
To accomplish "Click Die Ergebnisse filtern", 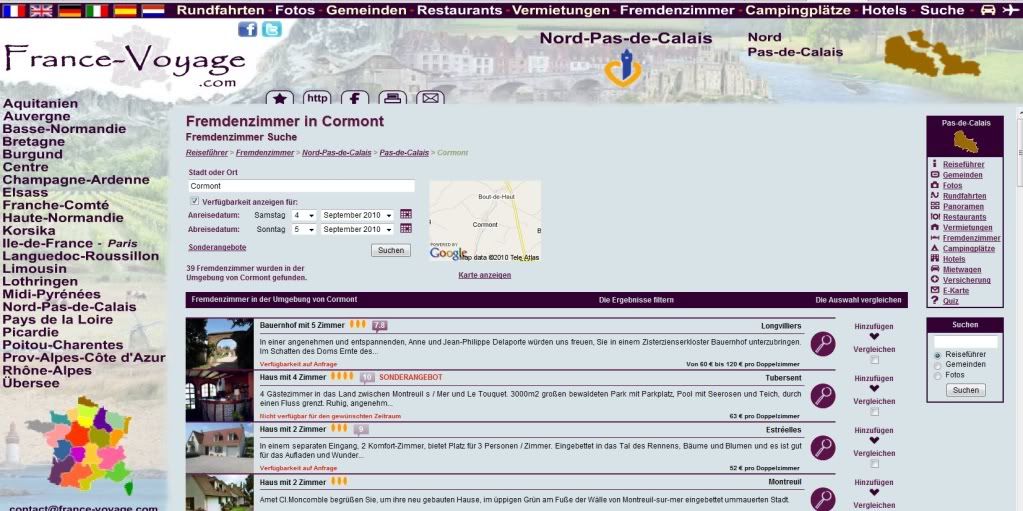I will 636,300.
